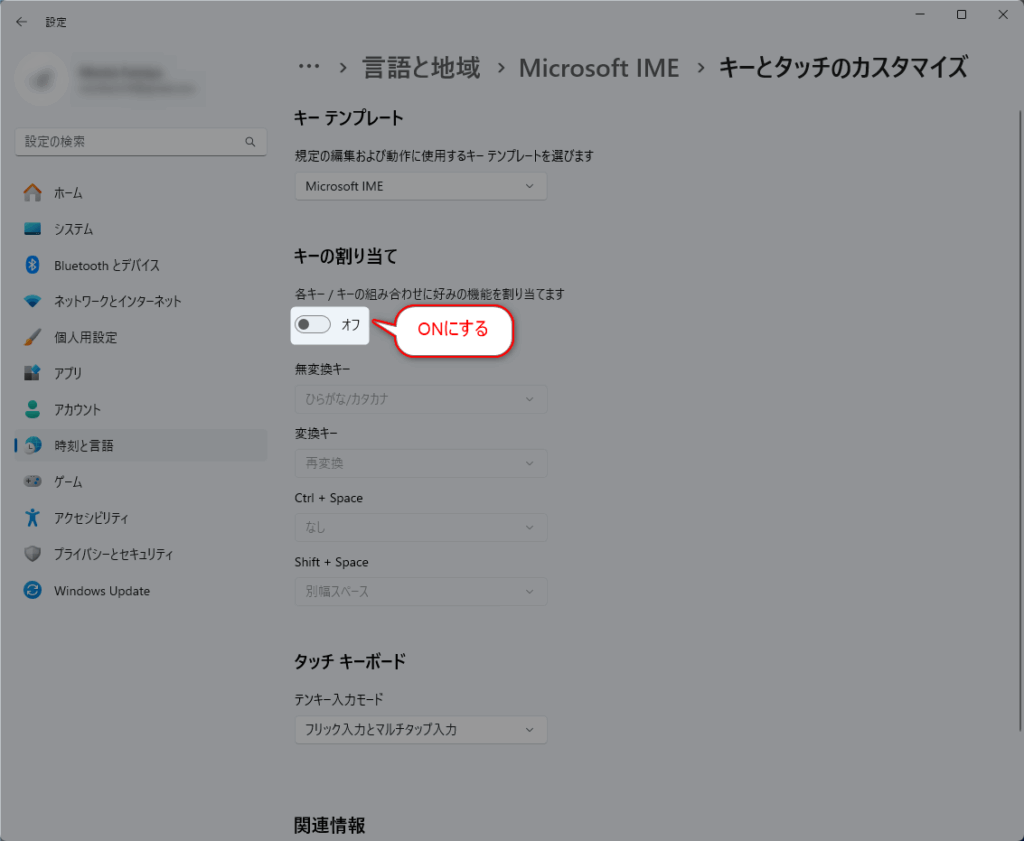This screenshot has width=1024, height=841.
Task: Click the プライバシーとセキュリティ shield icon
Action: click(x=32, y=554)
